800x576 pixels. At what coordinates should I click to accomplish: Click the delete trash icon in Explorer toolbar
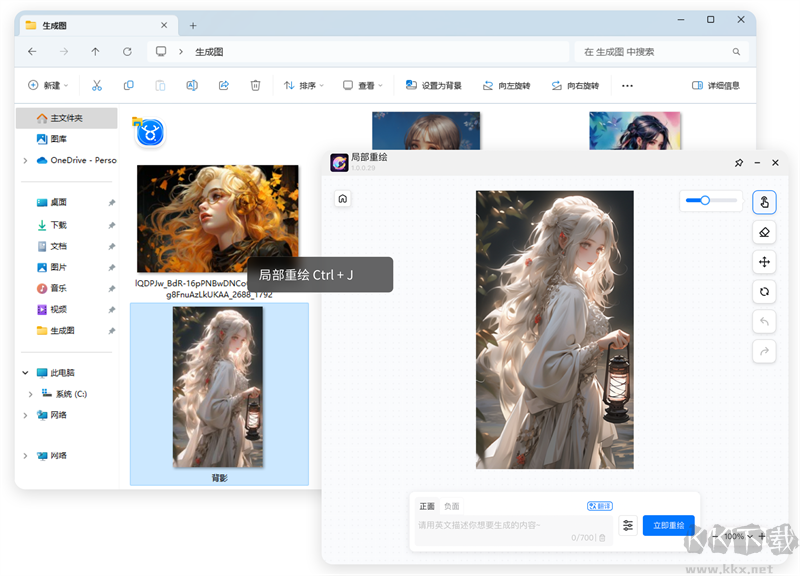255,86
